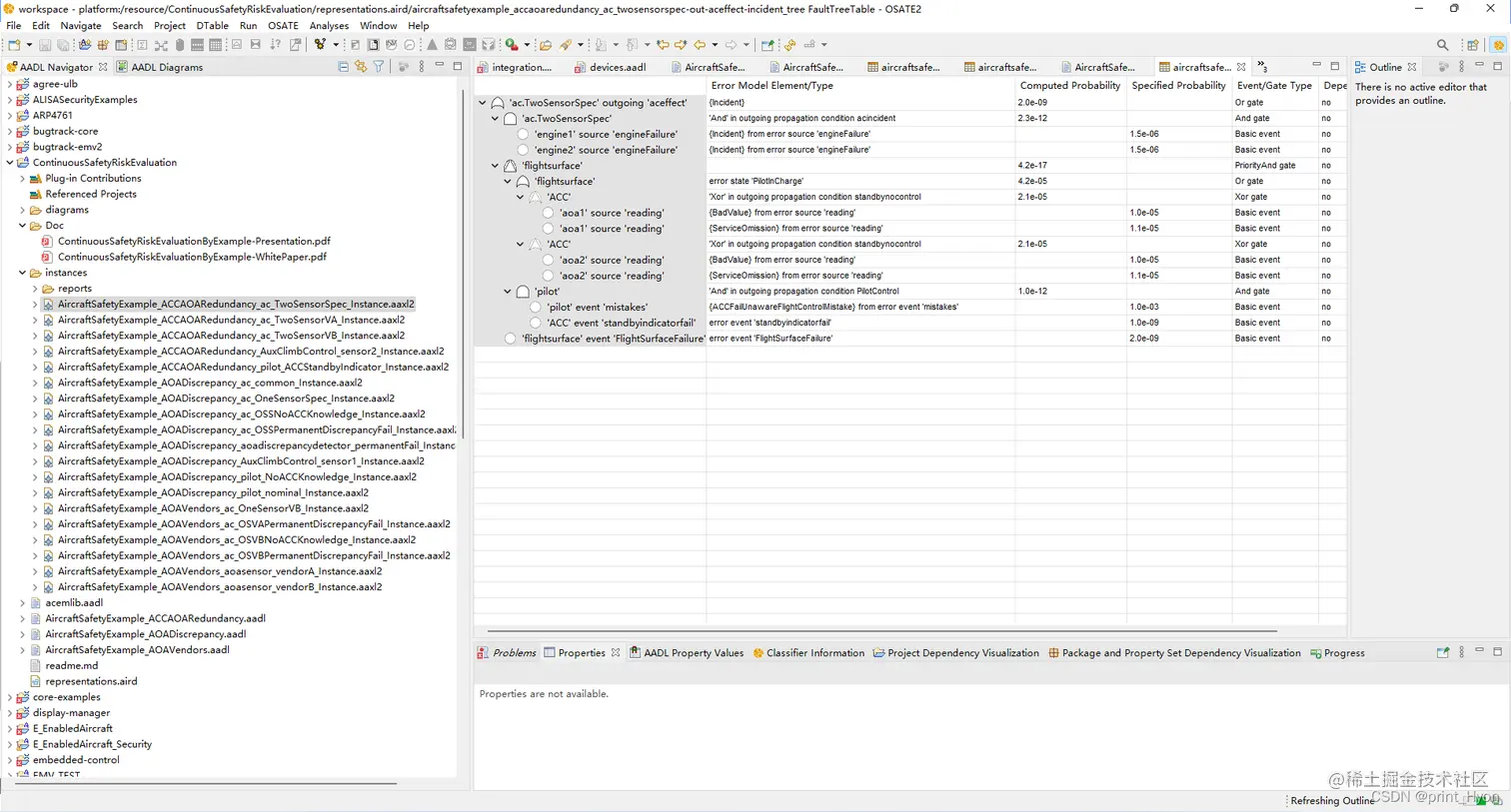Select AircraftSafetyExample_ACCAOARedundancy_ac_TwoSensorVA_Instance.aaxl2
Viewport: 1511px width, 812px height.
[x=231, y=320]
